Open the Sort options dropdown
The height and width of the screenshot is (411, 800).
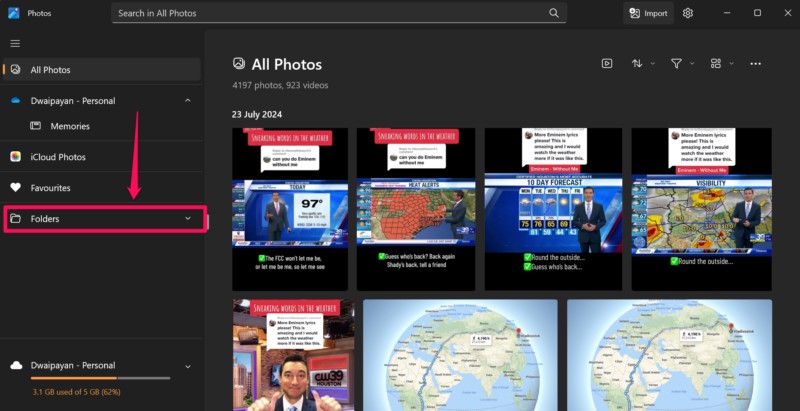tap(642, 64)
